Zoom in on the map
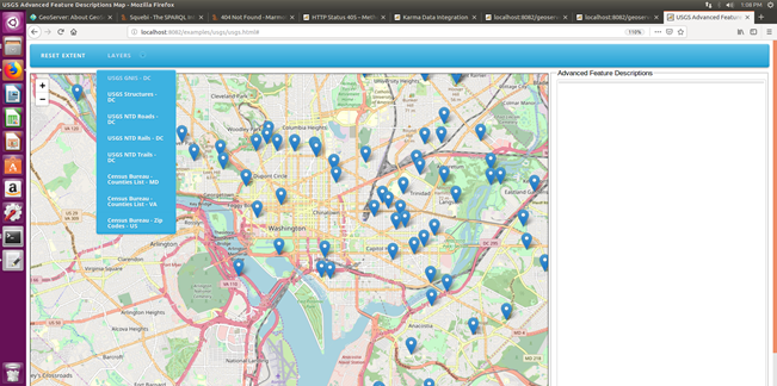The image size is (777, 386). (43, 86)
